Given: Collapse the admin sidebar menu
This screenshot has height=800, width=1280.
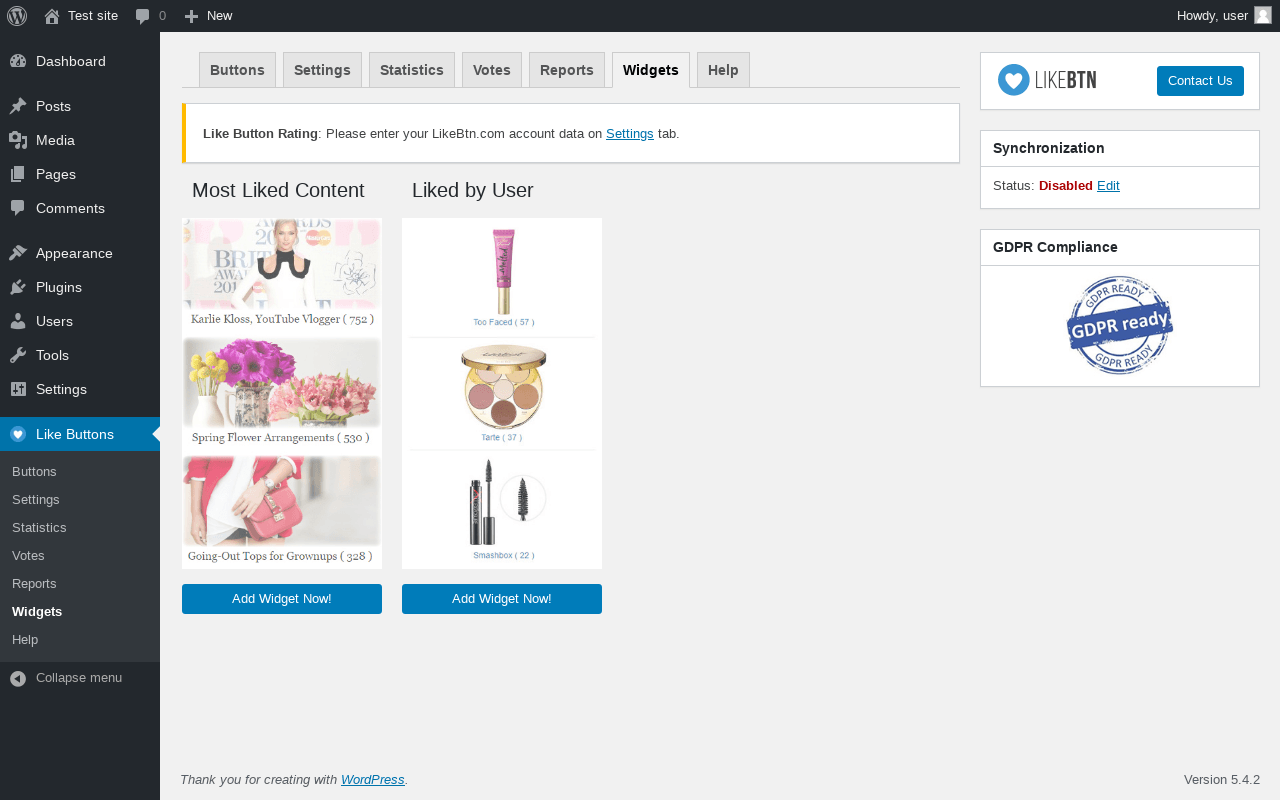Looking at the screenshot, I should click(80, 678).
